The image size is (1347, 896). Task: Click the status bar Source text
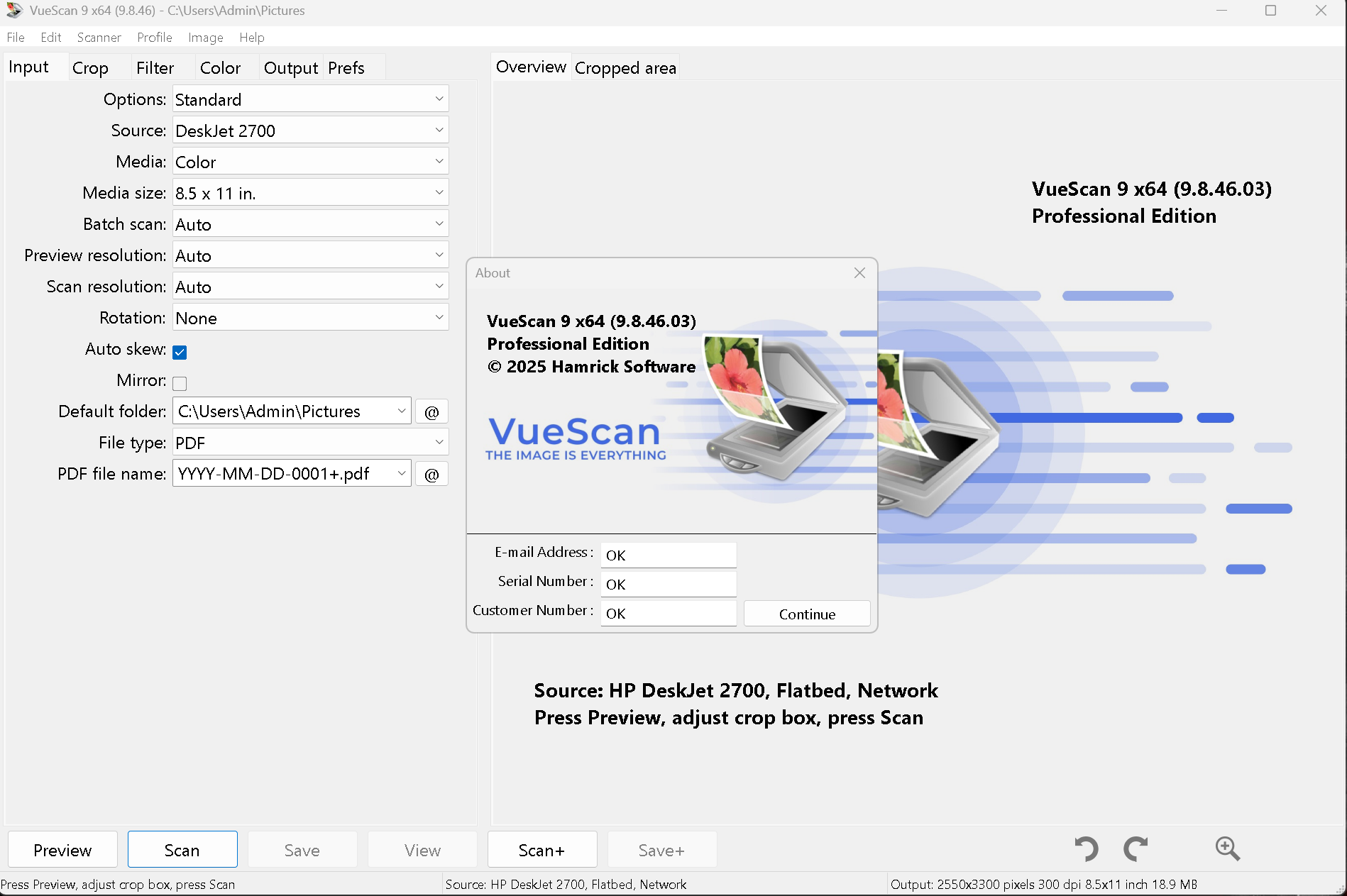[x=566, y=885]
